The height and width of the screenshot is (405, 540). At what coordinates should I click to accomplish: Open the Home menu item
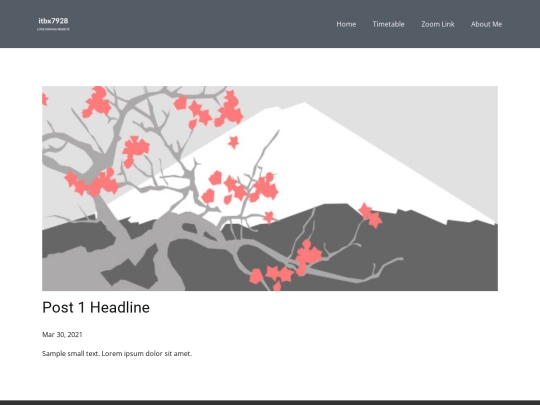click(x=346, y=24)
